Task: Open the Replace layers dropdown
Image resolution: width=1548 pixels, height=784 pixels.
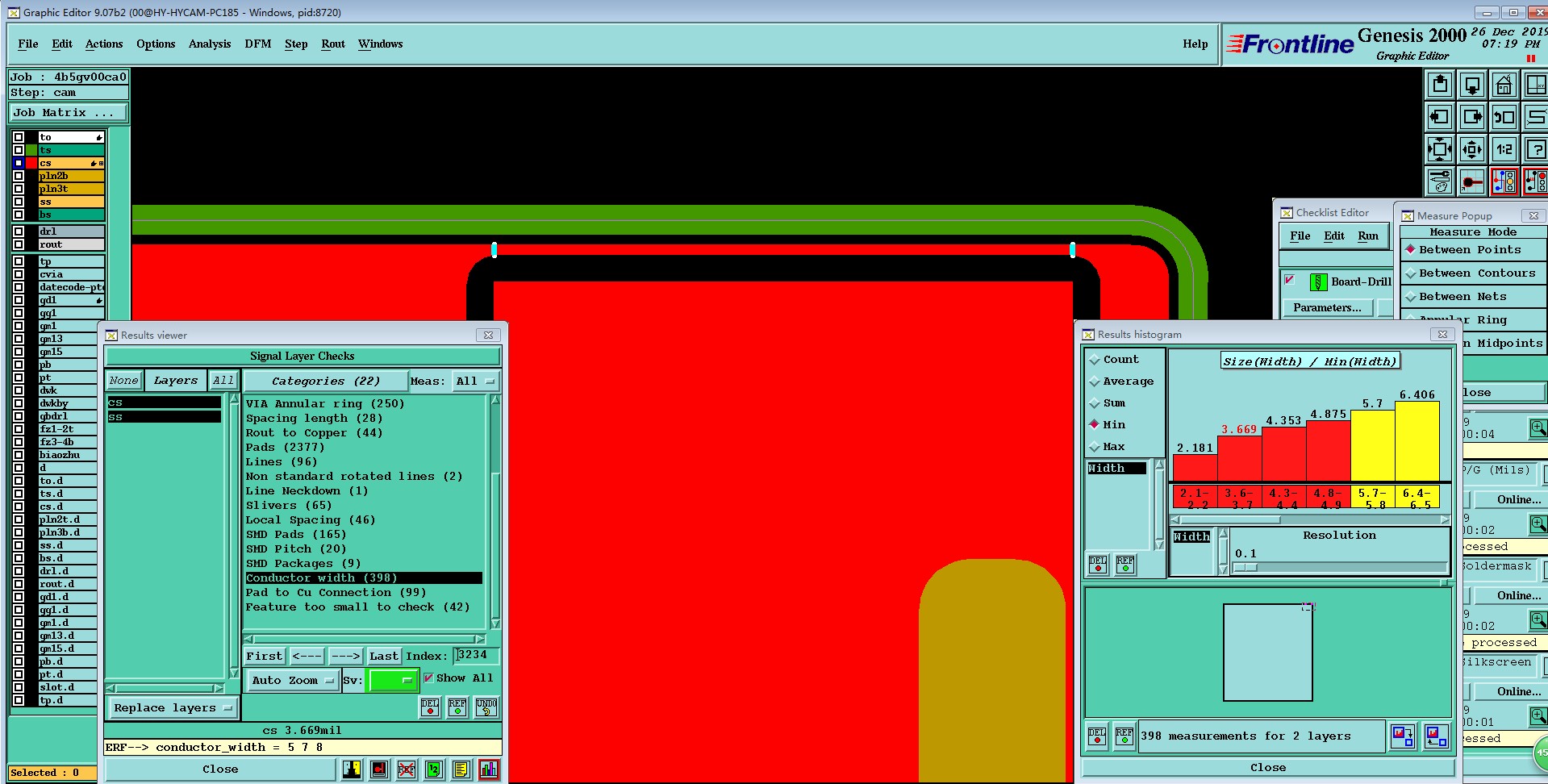Action: (173, 708)
